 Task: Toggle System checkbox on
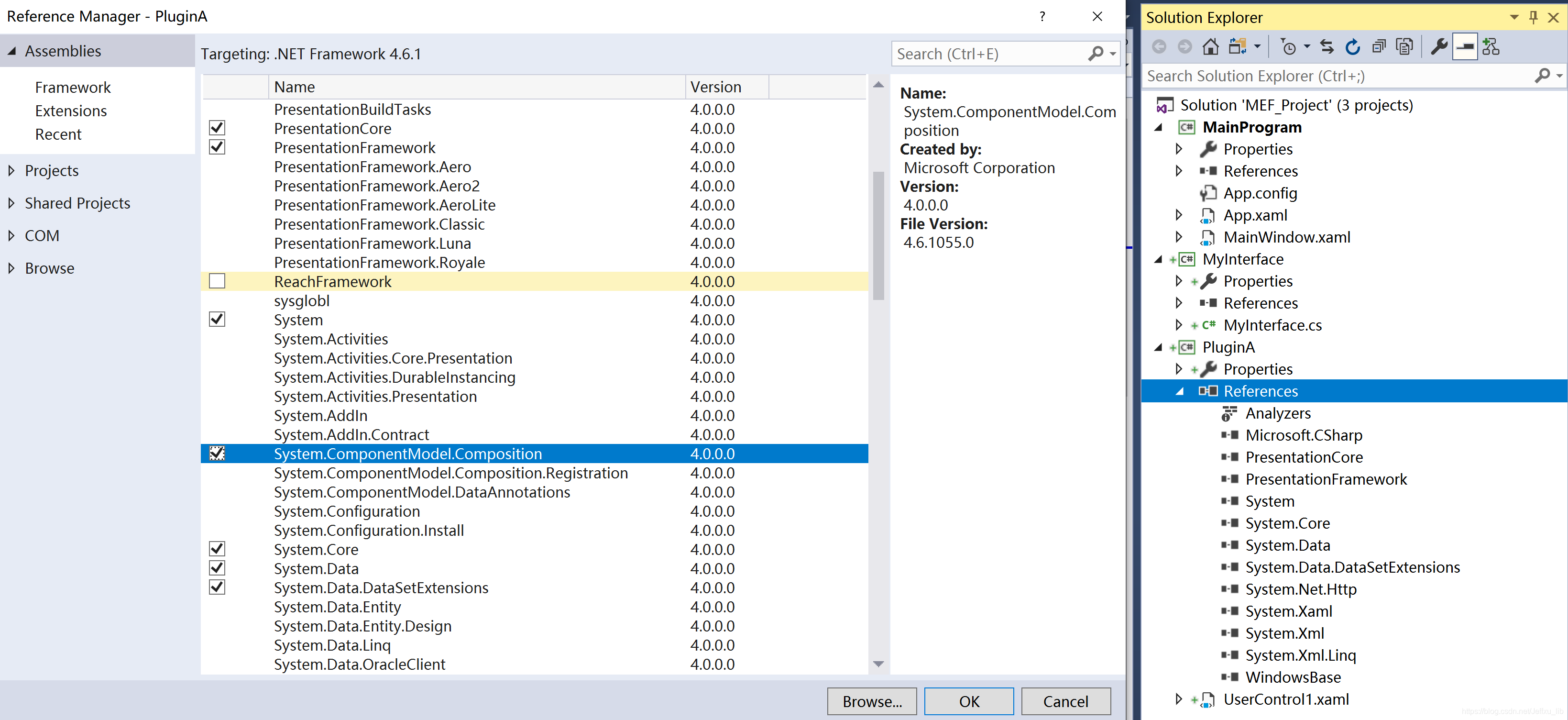217,319
